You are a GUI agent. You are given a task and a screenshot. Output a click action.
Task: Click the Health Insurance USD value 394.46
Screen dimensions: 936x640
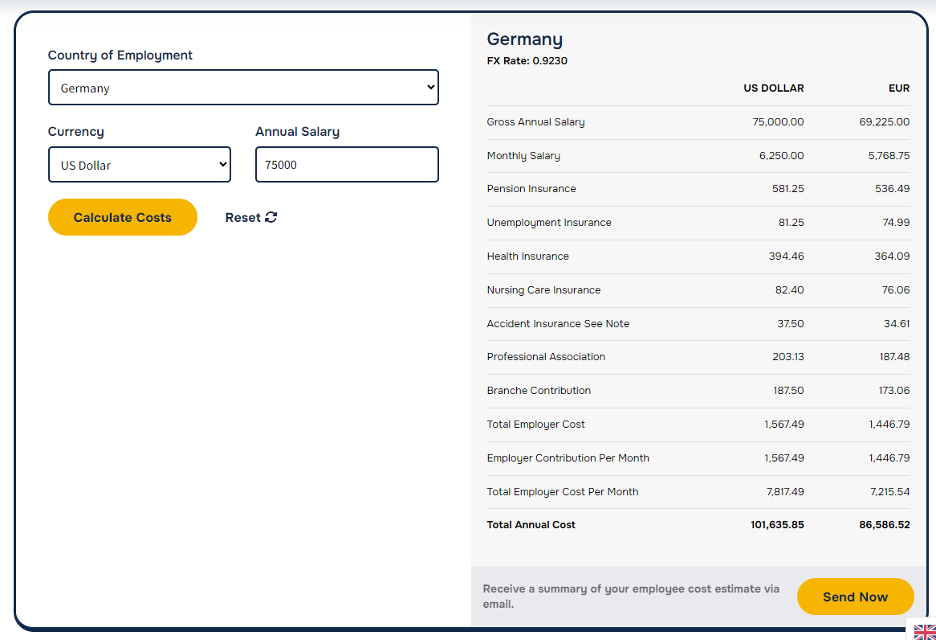[x=786, y=256]
